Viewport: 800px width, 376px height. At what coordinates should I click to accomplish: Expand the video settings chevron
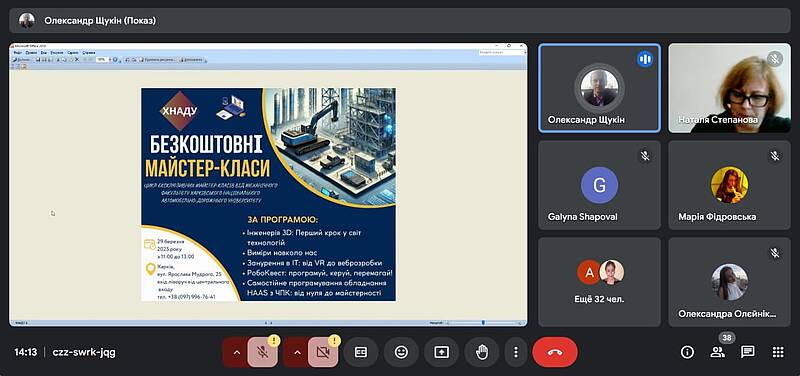297,352
